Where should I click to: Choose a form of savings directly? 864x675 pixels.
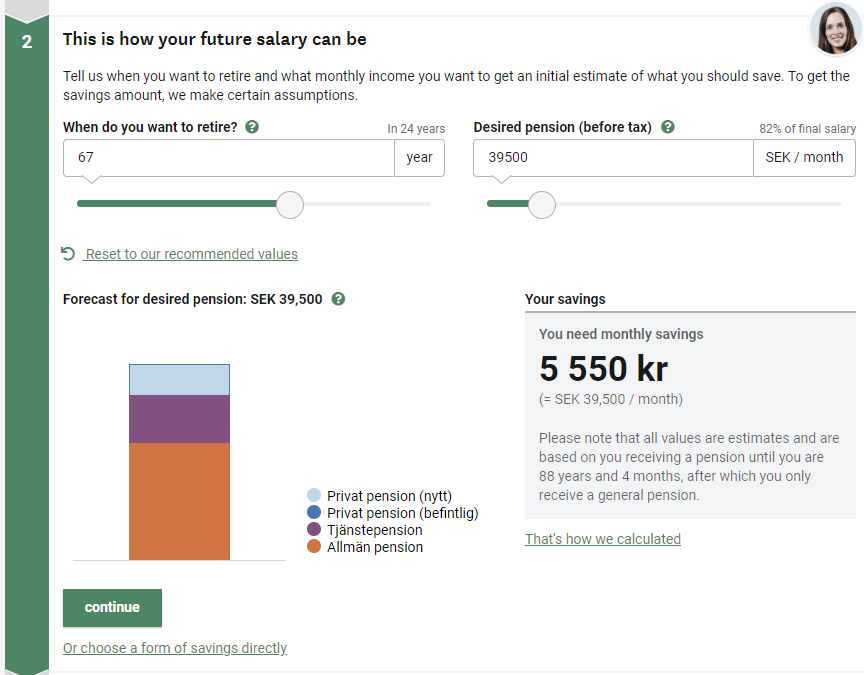pos(175,648)
